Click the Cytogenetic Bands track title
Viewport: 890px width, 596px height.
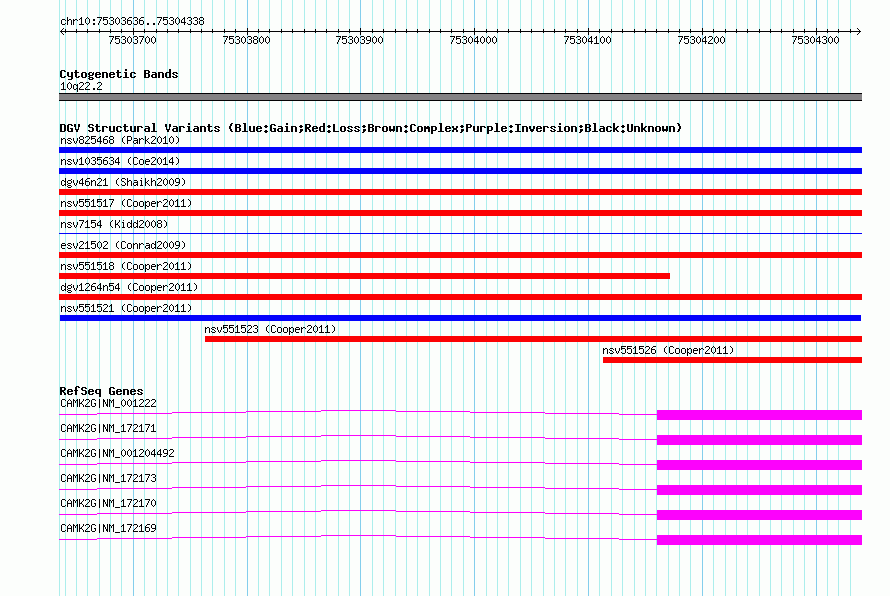point(119,74)
